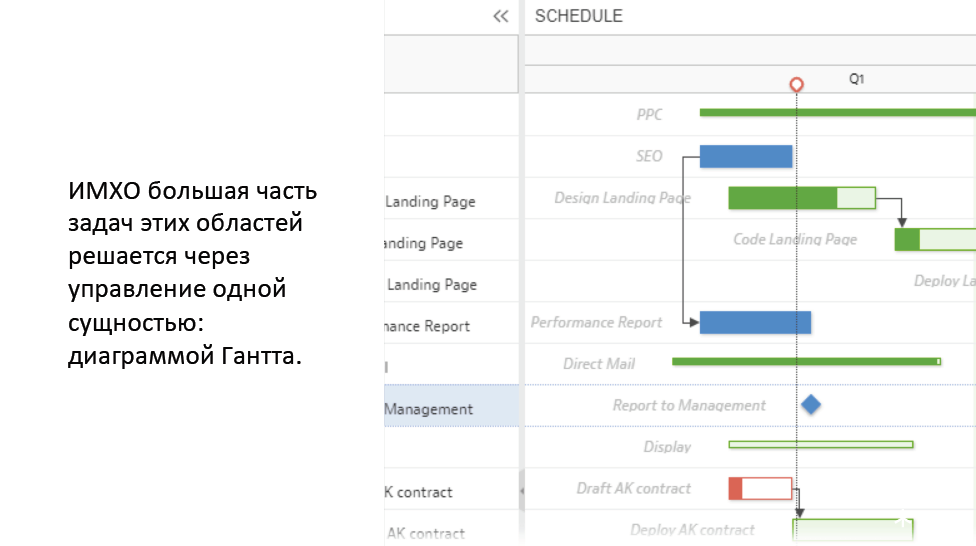Select the PPC green summary bar
This screenshot has height=546, width=976.
pyautogui.click(x=837, y=113)
